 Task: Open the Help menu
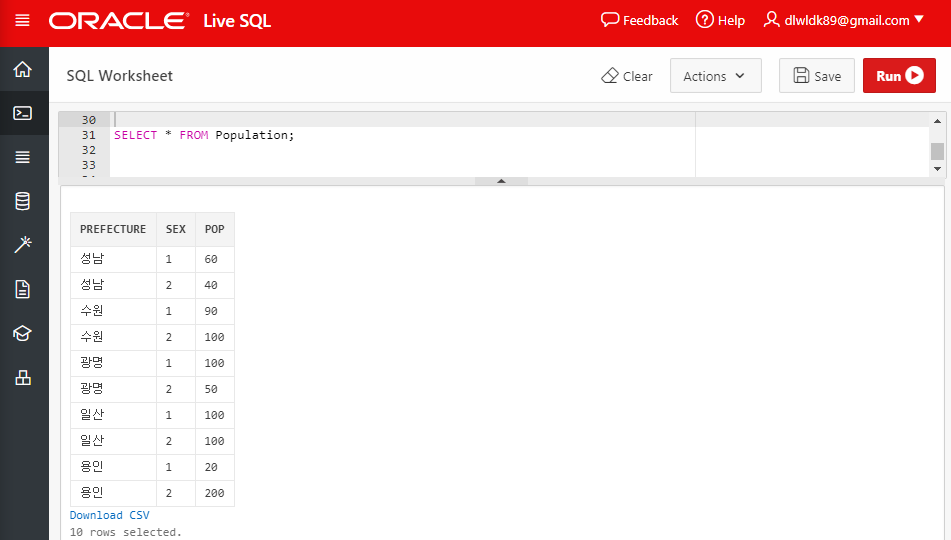720,21
